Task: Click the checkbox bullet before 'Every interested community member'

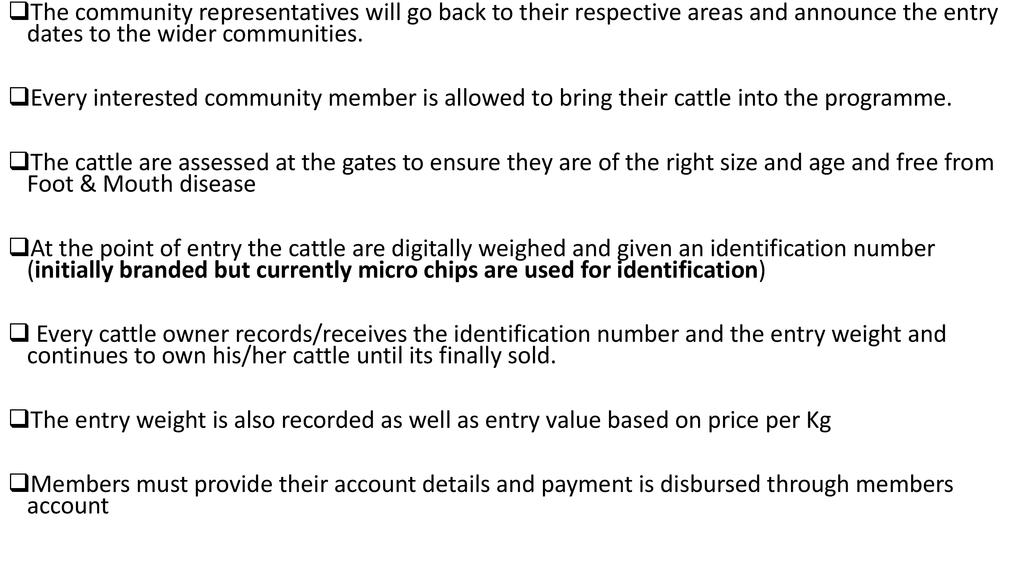Action: 19,98
